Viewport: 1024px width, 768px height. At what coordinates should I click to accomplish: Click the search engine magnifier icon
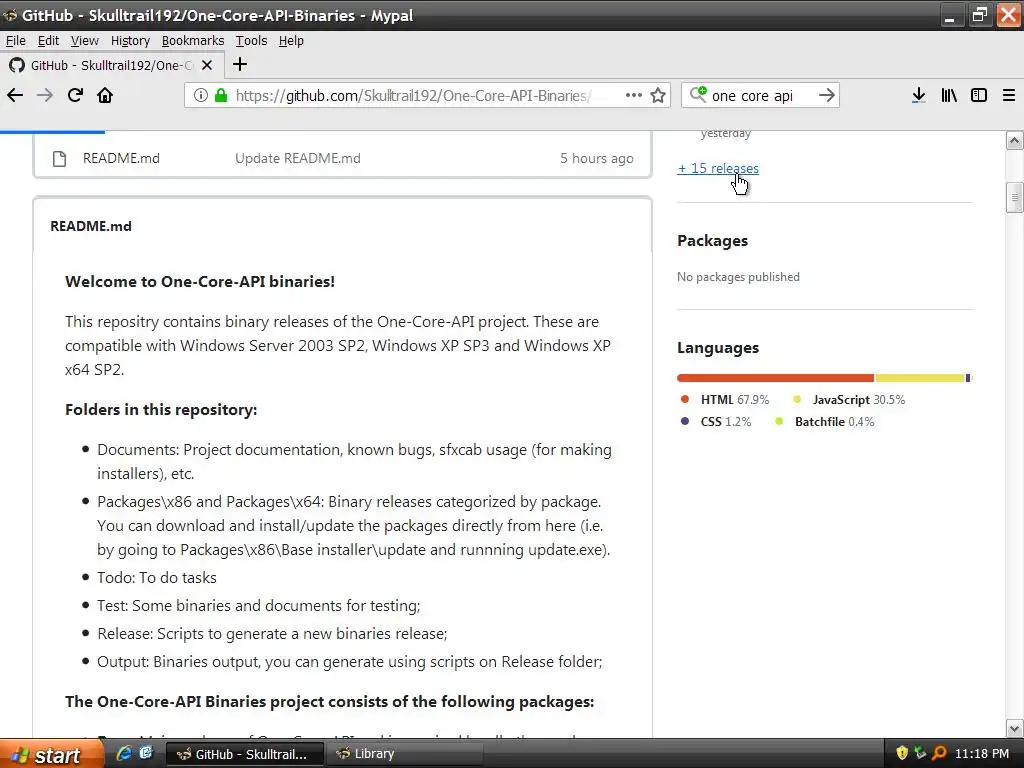click(x=698, y=95)
